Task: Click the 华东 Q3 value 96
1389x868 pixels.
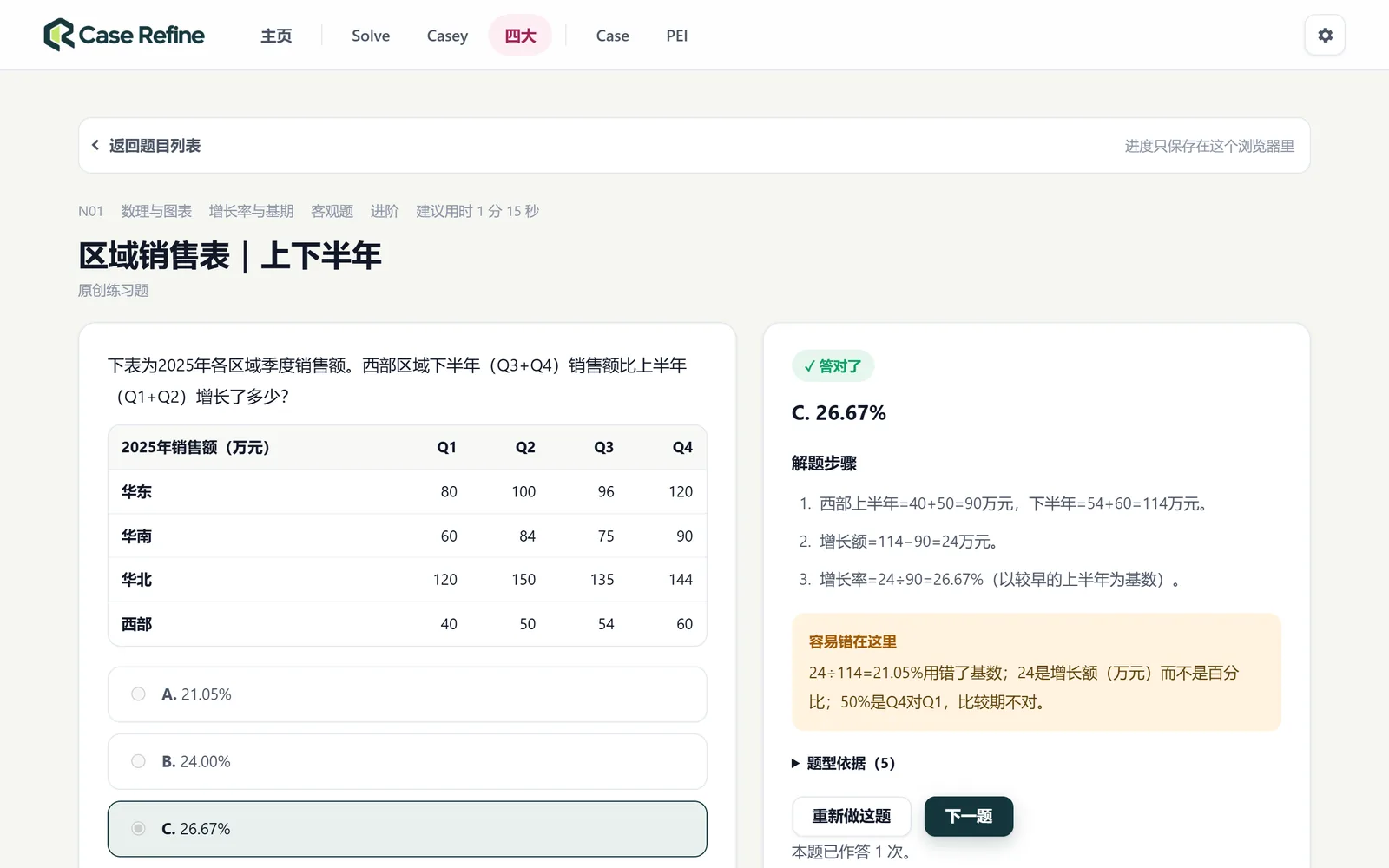Action: pos(606,491)
